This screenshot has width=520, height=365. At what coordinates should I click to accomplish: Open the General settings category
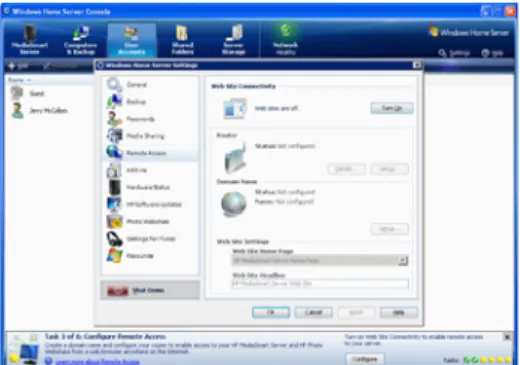(x=150, y=85)
